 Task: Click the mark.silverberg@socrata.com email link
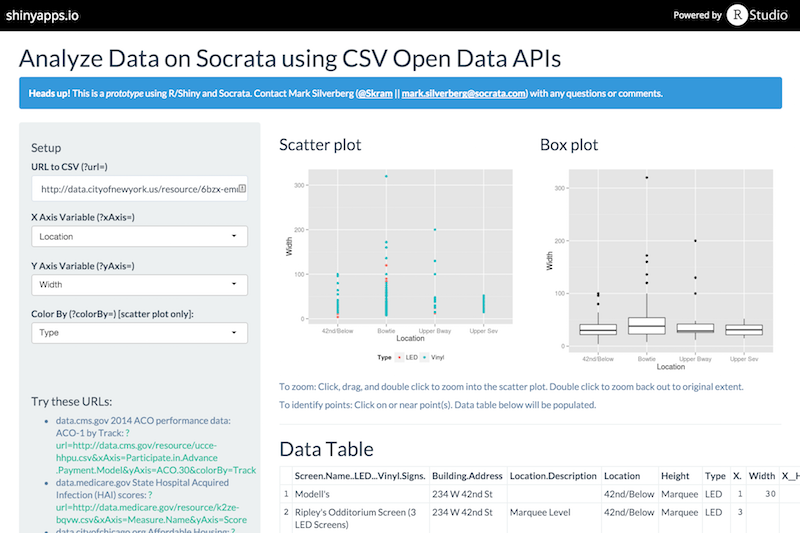463,94
